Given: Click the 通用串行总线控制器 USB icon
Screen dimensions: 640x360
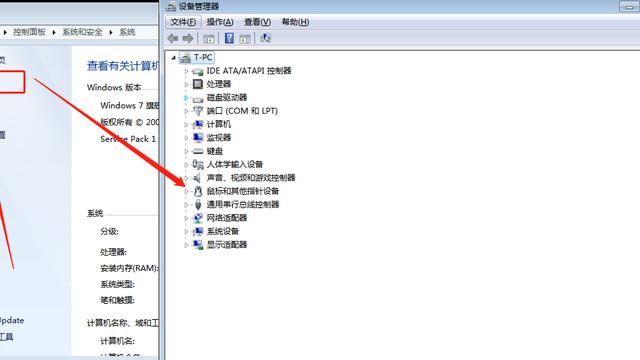Looking at the screenshot, I should click(198, 204).
